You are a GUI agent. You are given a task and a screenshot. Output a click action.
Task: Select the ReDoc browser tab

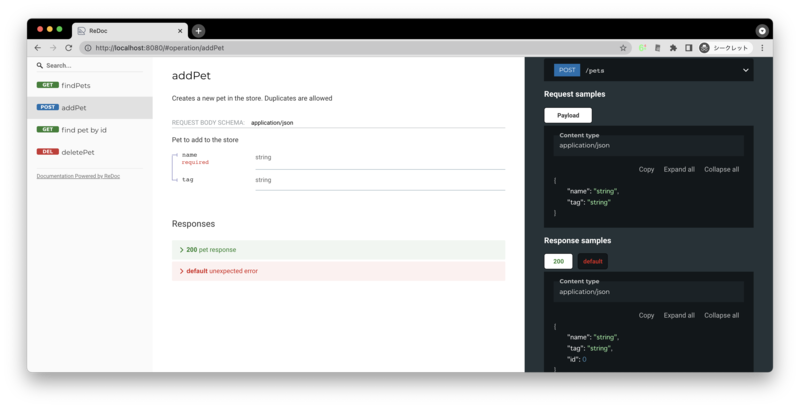tap(130, 31)
